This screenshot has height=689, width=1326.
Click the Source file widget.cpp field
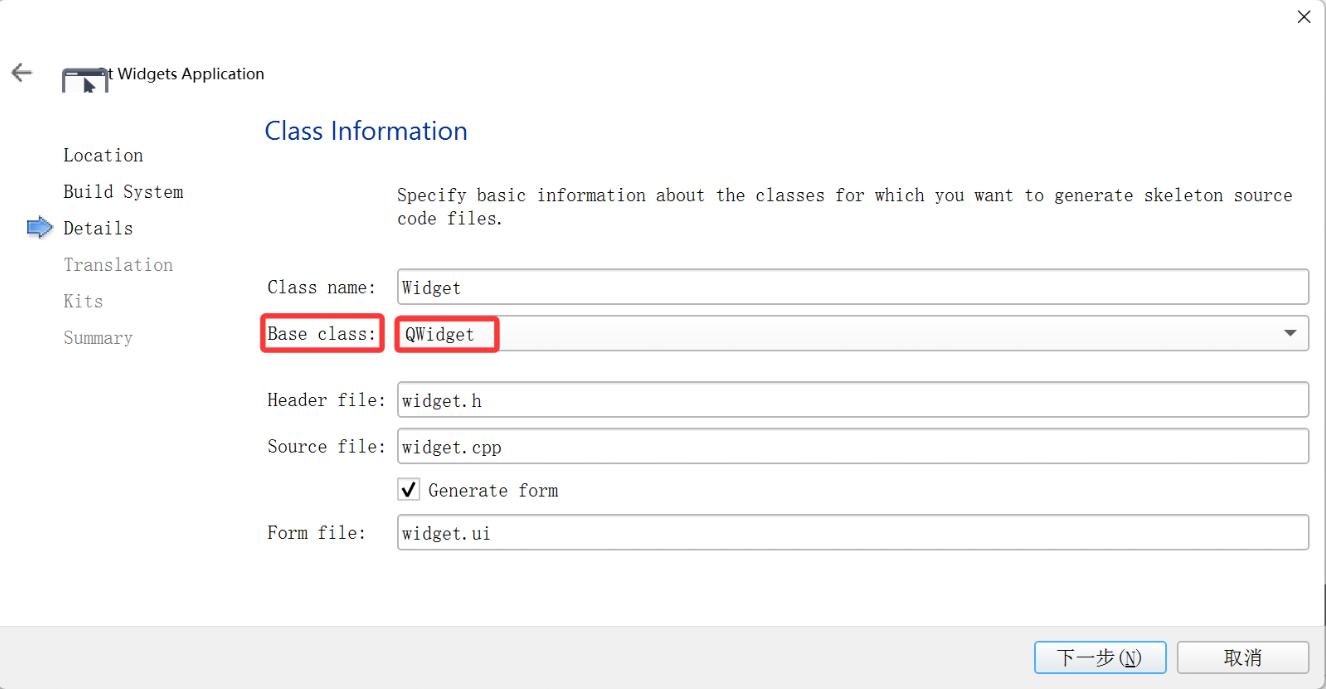click(853, 446)
